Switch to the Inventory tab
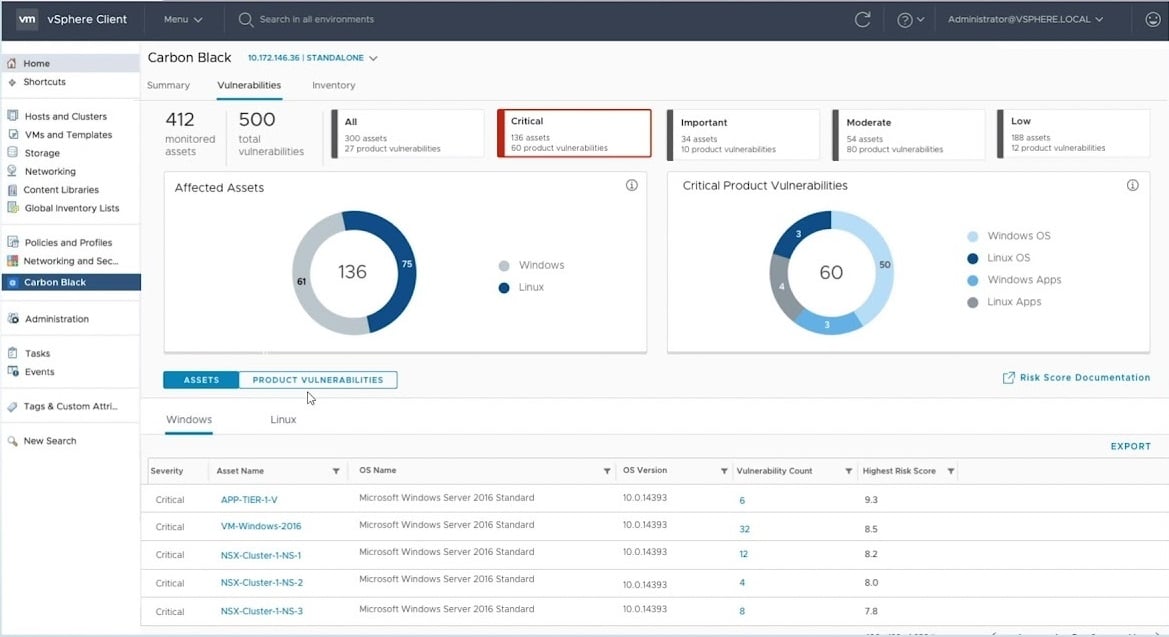1169x637 pixels. 333,85
